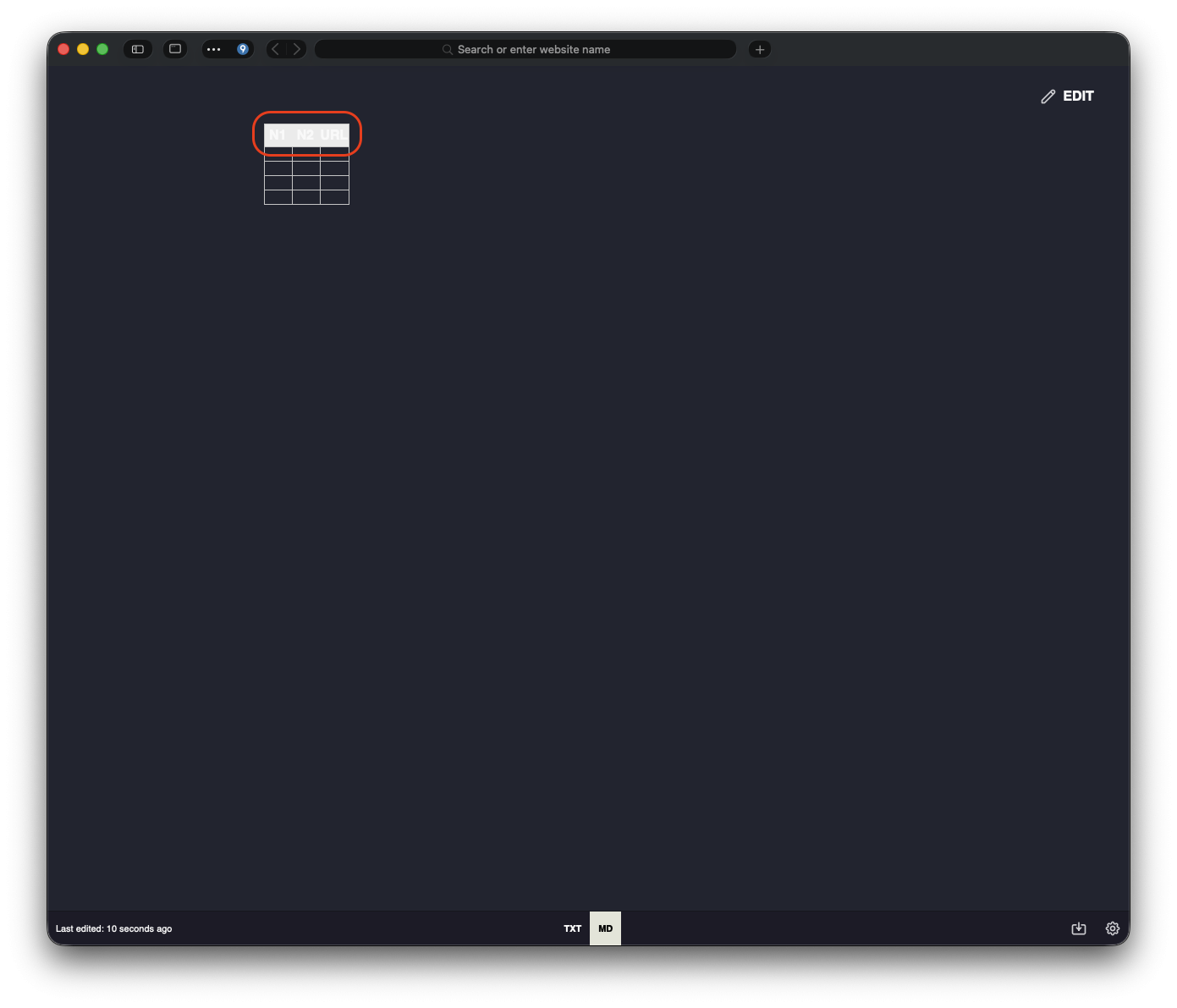Click the download note icon
Image resolution: width=1177 pixels, height=1008 pixels.
(1079, 928)
